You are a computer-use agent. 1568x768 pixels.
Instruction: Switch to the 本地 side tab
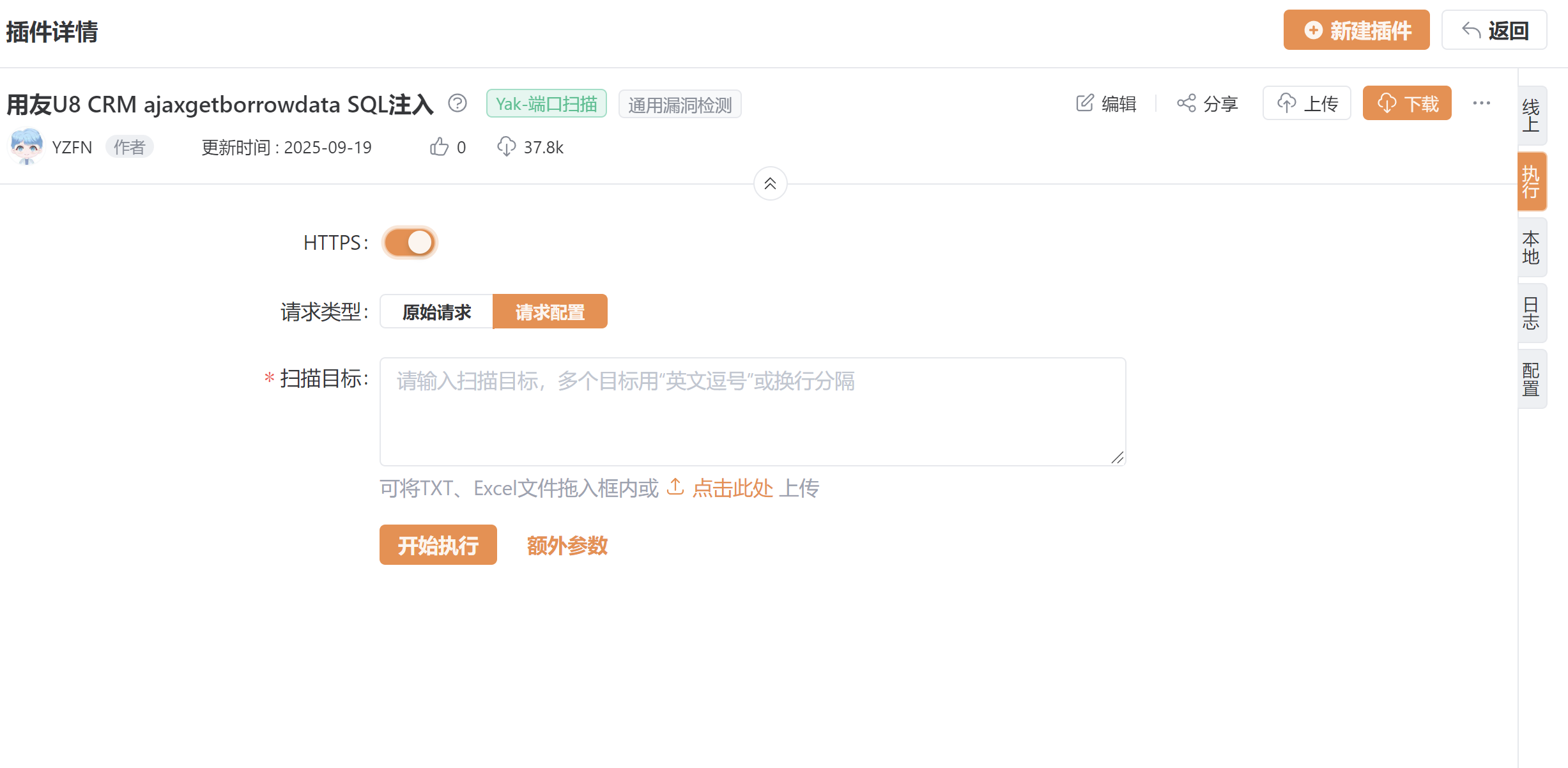(x=1531, y=247)
